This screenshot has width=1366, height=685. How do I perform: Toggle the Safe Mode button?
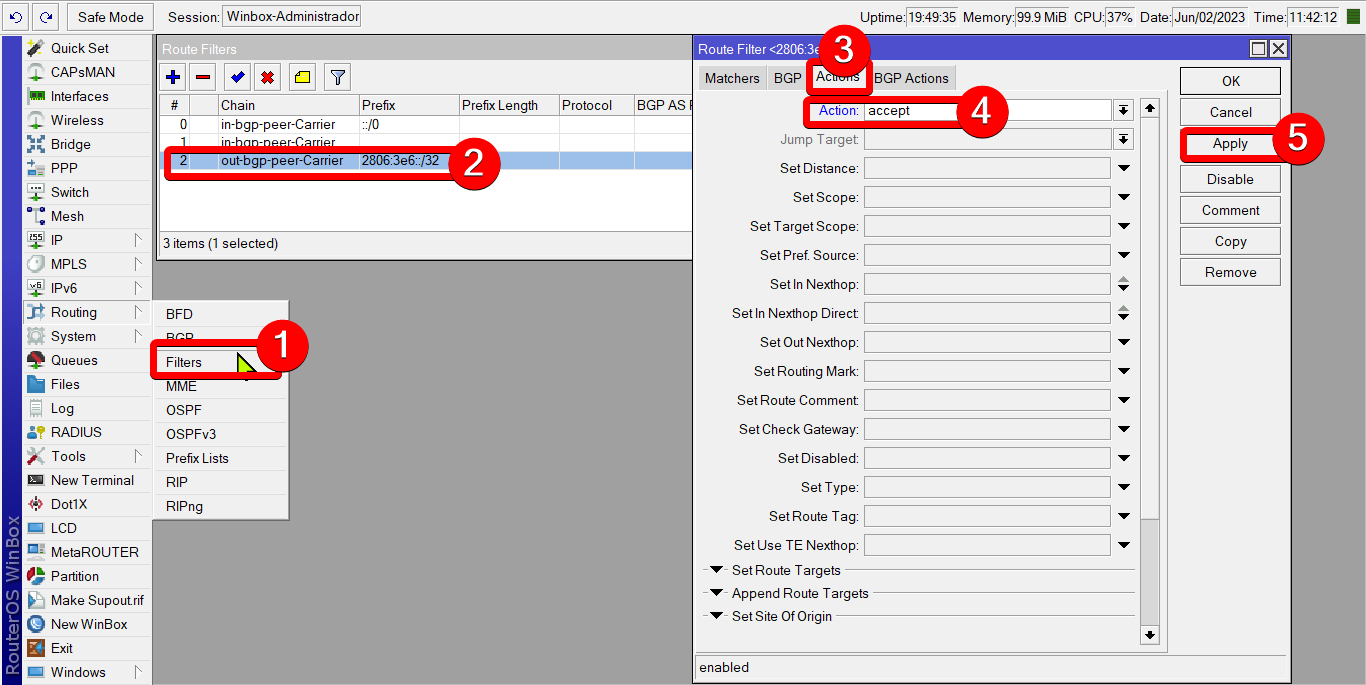click(x=111, y=17)
